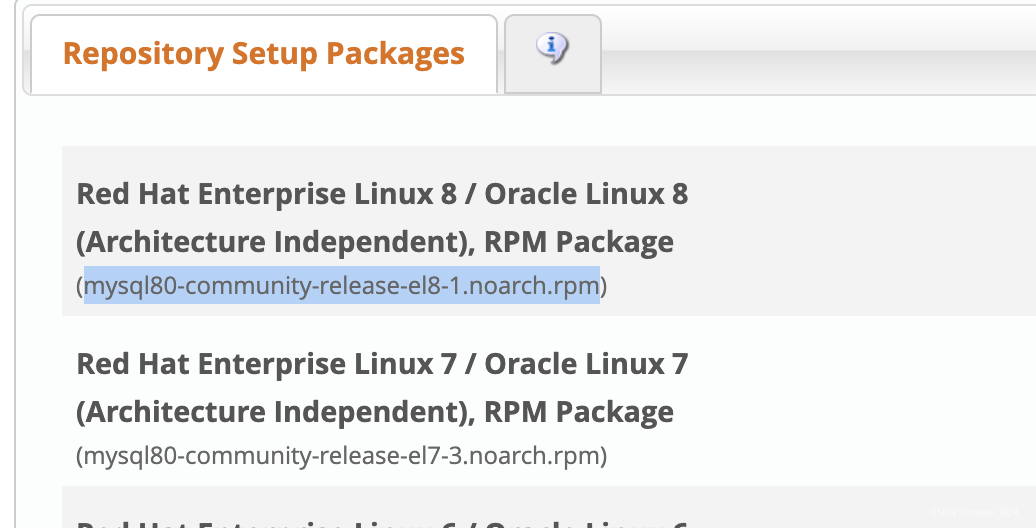Click the Red Hat Enterprise Linux 7 heading
The height and width of the screenshot is (528, 1036).
266,363
